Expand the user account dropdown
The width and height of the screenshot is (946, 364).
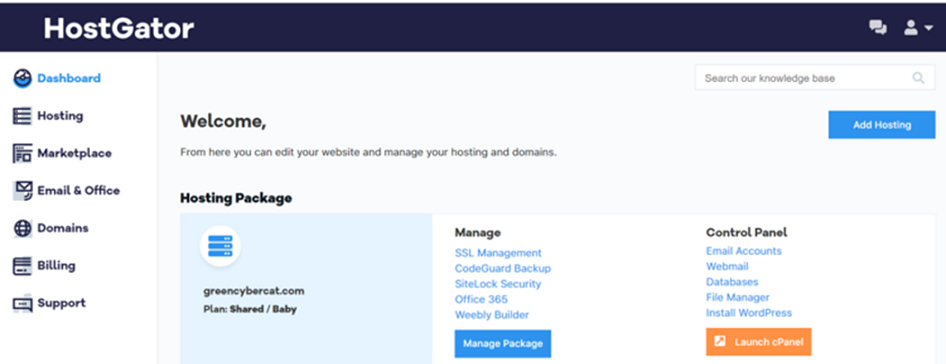pyautogui.click(x=918, y=27)
